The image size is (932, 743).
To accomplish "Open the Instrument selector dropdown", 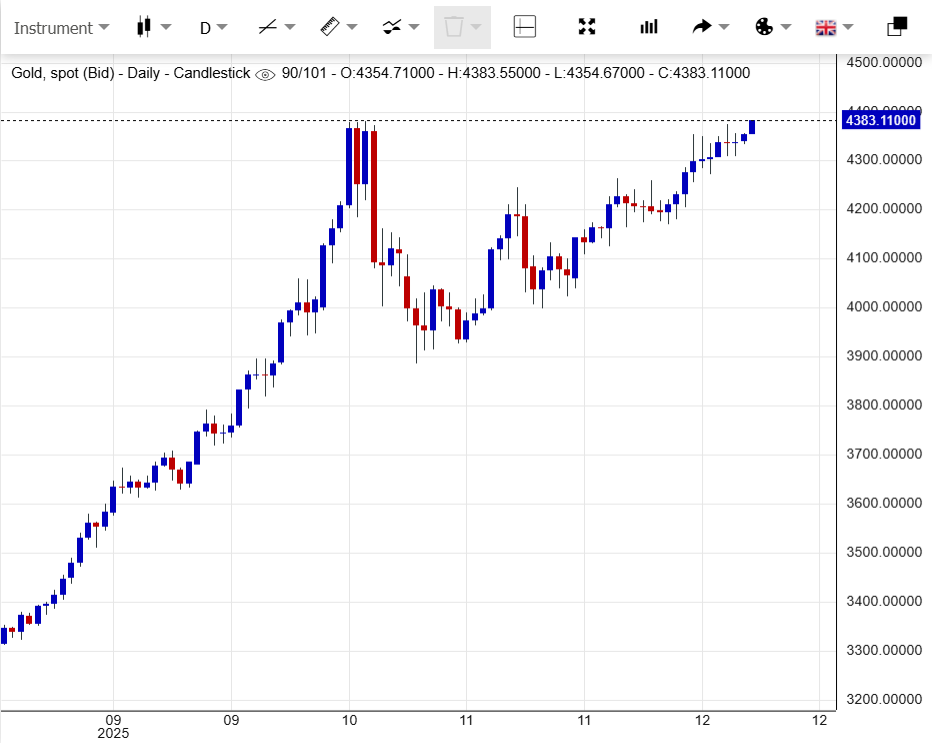I will [x=60, y=27].
